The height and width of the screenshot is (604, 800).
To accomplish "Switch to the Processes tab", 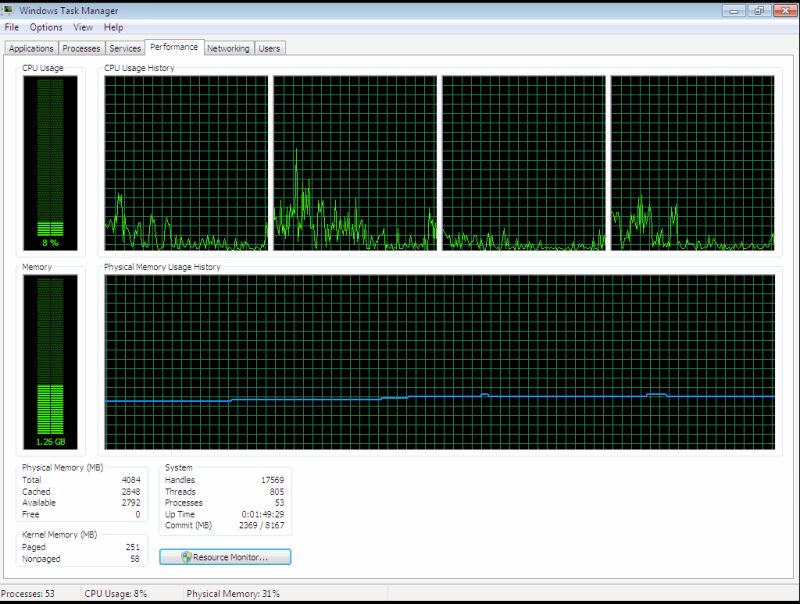I will point(82,47).
